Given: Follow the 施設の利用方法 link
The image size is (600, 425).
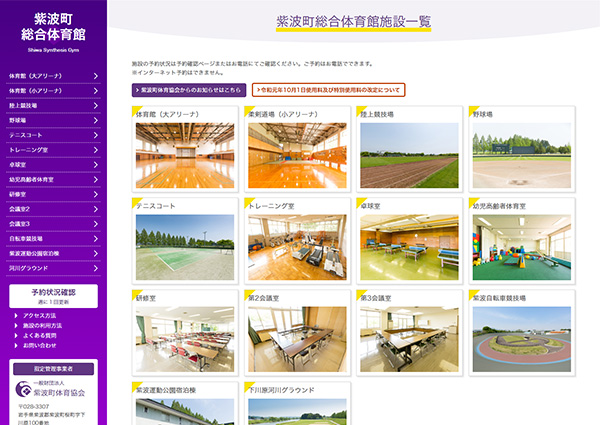Looking at the screenshot, I should pos(42,326).
